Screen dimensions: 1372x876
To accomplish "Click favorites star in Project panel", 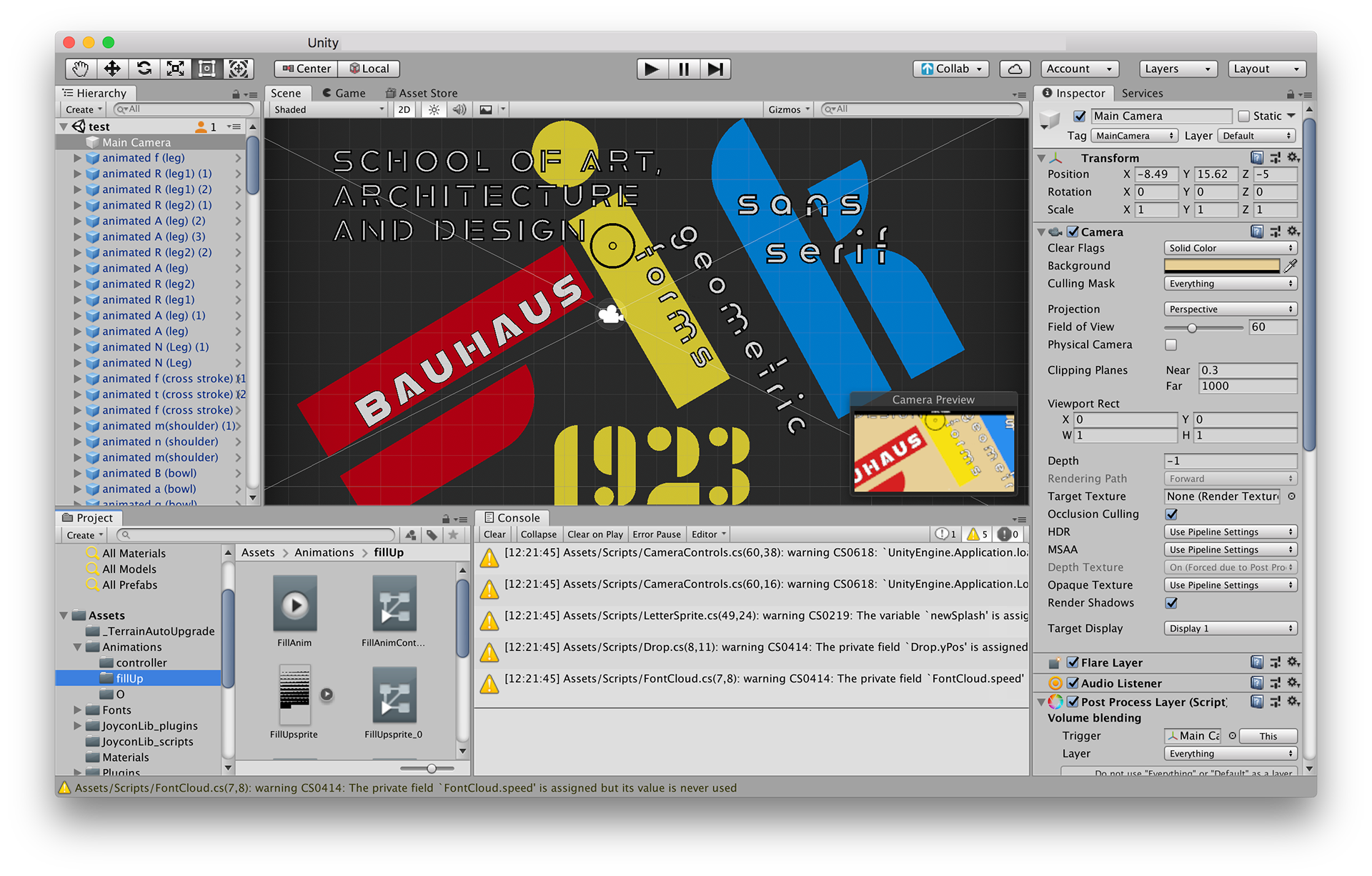I will click(452, 534).
